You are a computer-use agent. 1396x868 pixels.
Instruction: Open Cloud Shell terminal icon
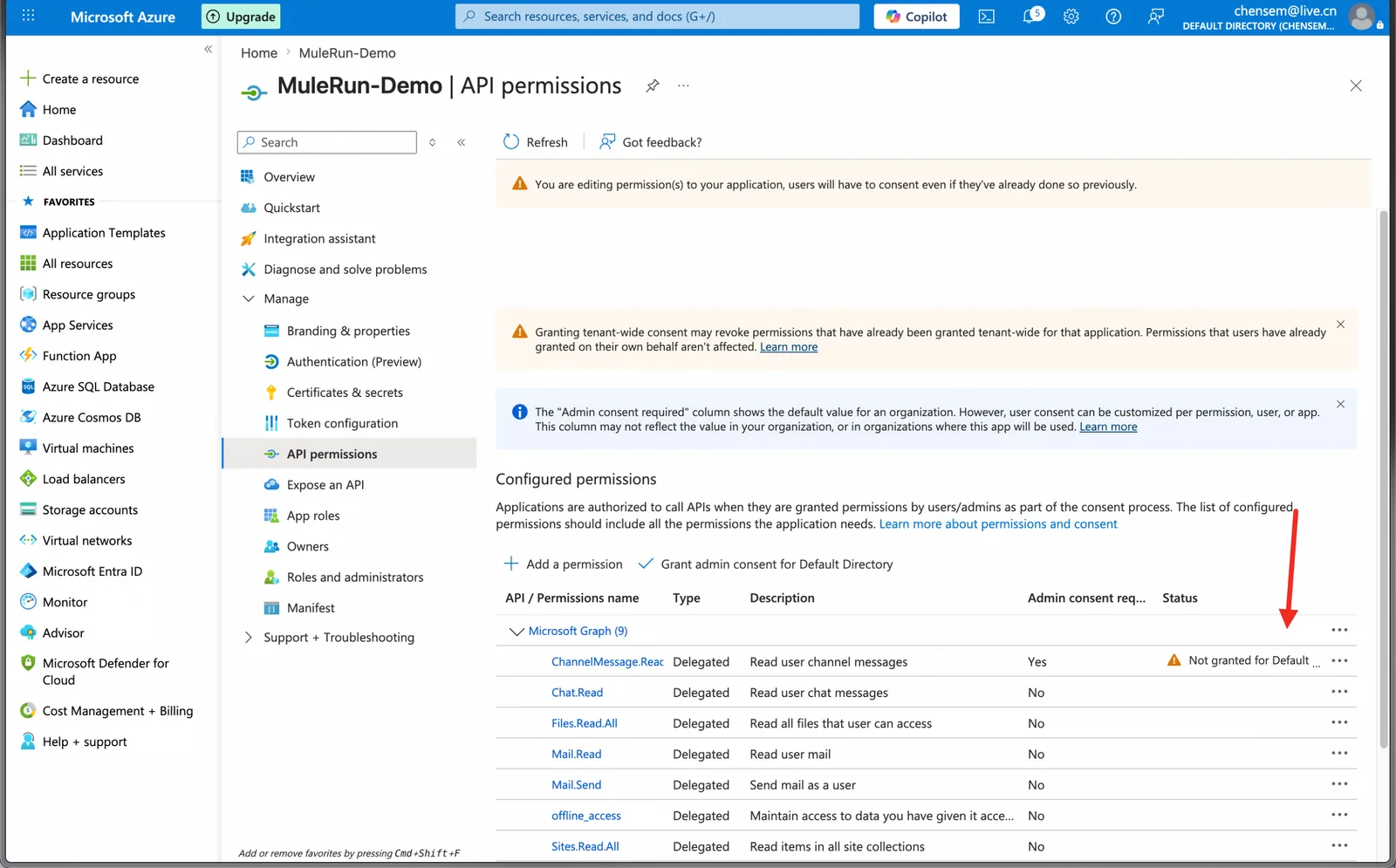pos(987,17)
